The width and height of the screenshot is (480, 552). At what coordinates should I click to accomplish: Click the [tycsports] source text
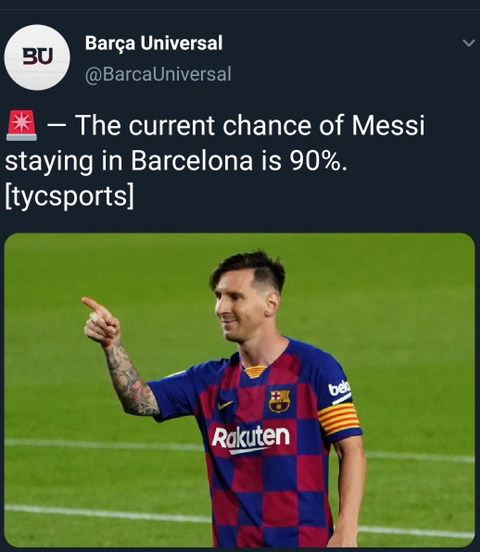(x=69, y=196)
